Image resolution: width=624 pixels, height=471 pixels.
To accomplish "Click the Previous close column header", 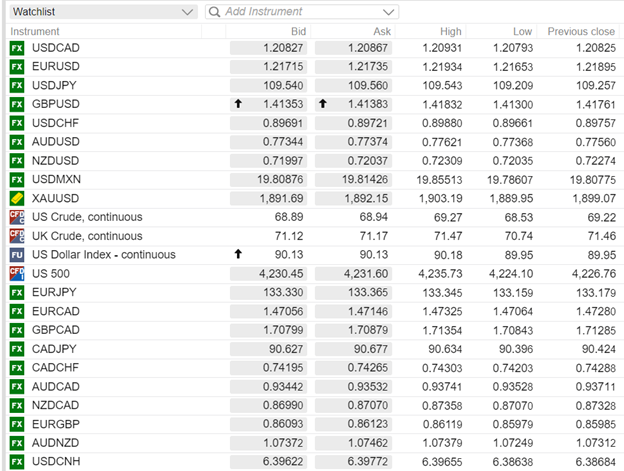I will tap(579, 32).
